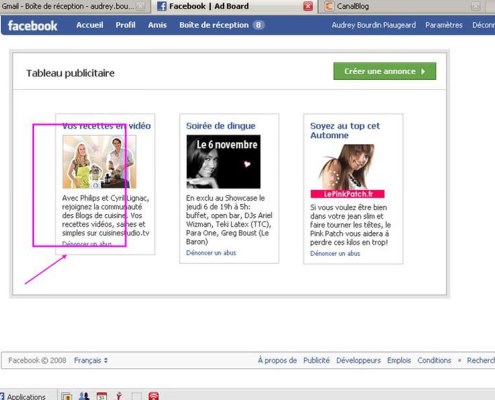
Task: Open Amis in Facebook navigation
Action: click(x=157, y=25)
